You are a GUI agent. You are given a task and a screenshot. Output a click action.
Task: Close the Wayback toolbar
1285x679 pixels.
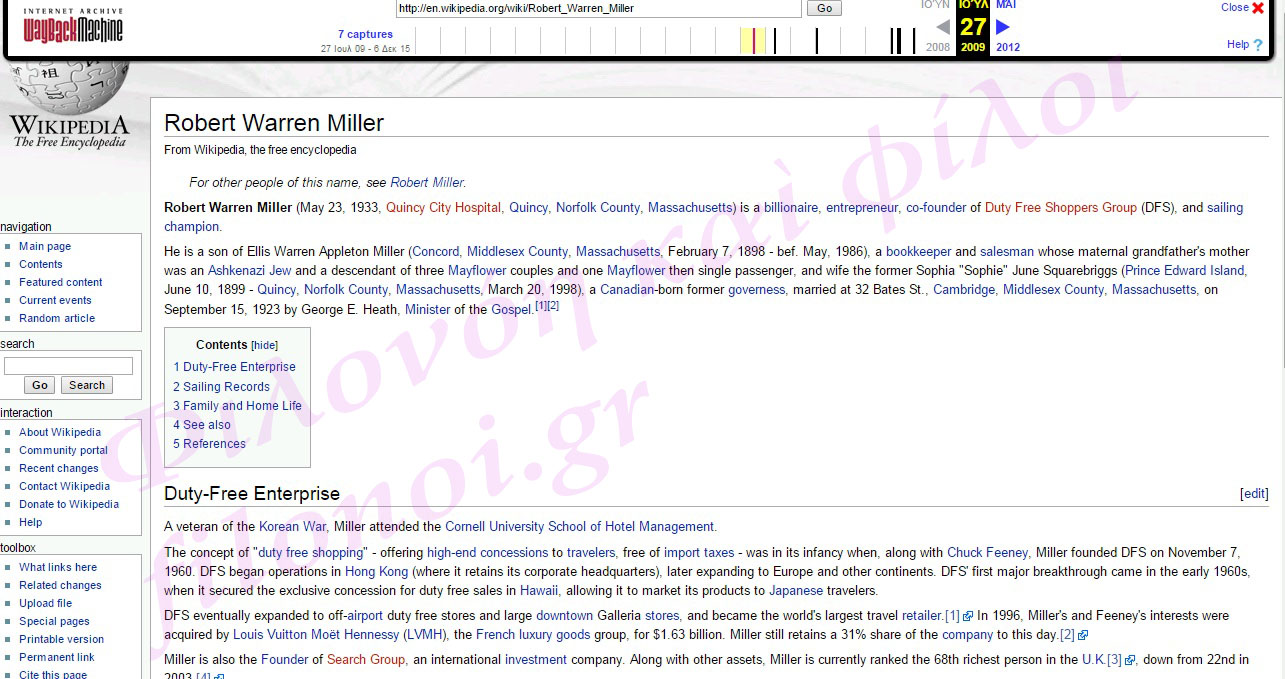coord(1242,7)
